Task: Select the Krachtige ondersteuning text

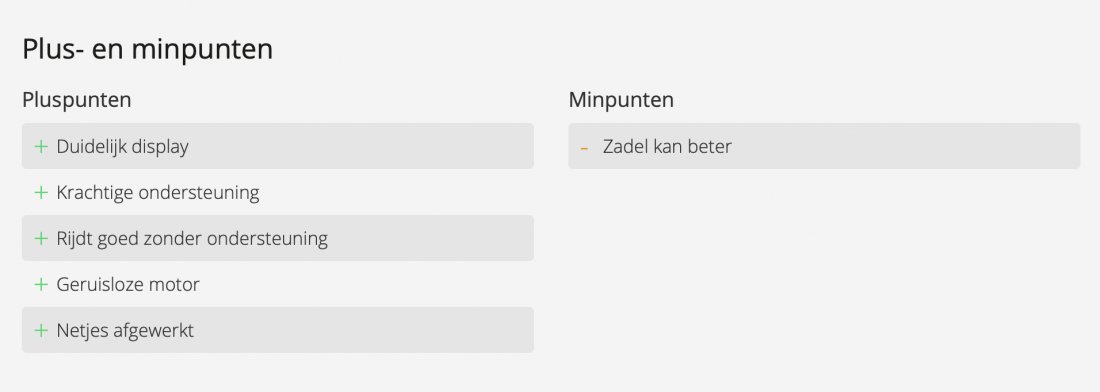Action: tap(158, 192)
